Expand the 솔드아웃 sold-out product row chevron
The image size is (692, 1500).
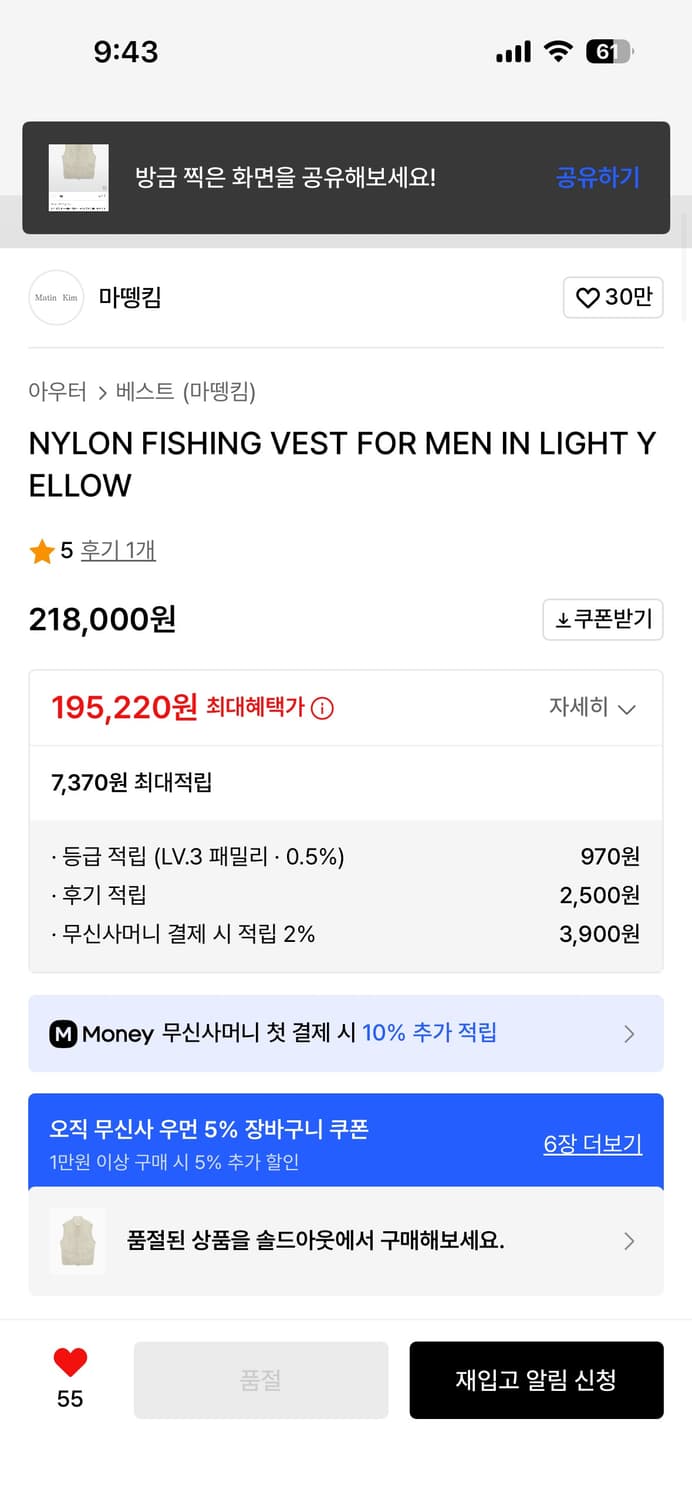coord(629,1241)
